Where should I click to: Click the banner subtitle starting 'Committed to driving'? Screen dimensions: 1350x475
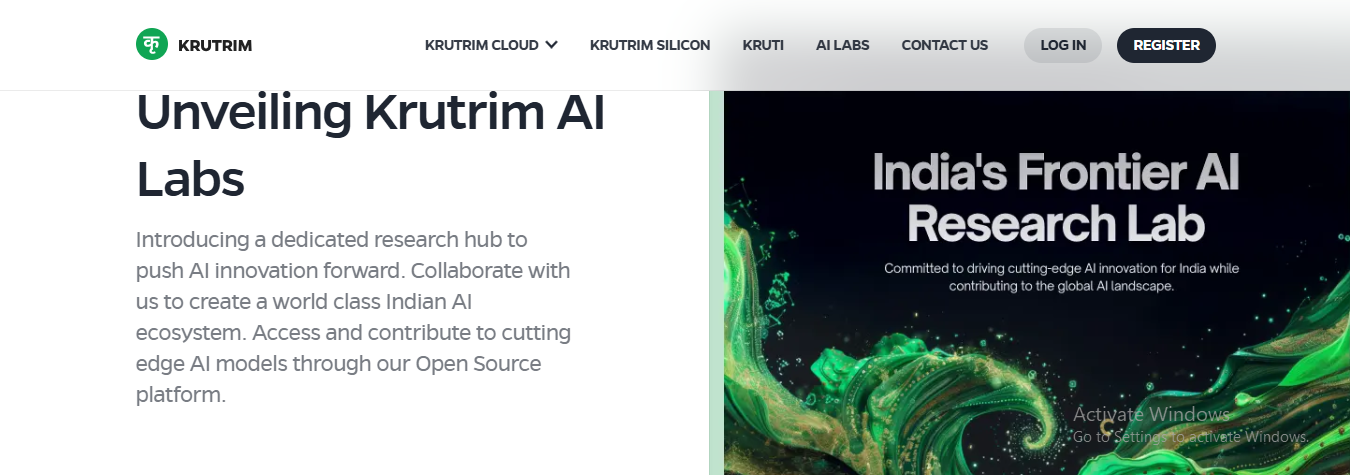pos(1061,277)
